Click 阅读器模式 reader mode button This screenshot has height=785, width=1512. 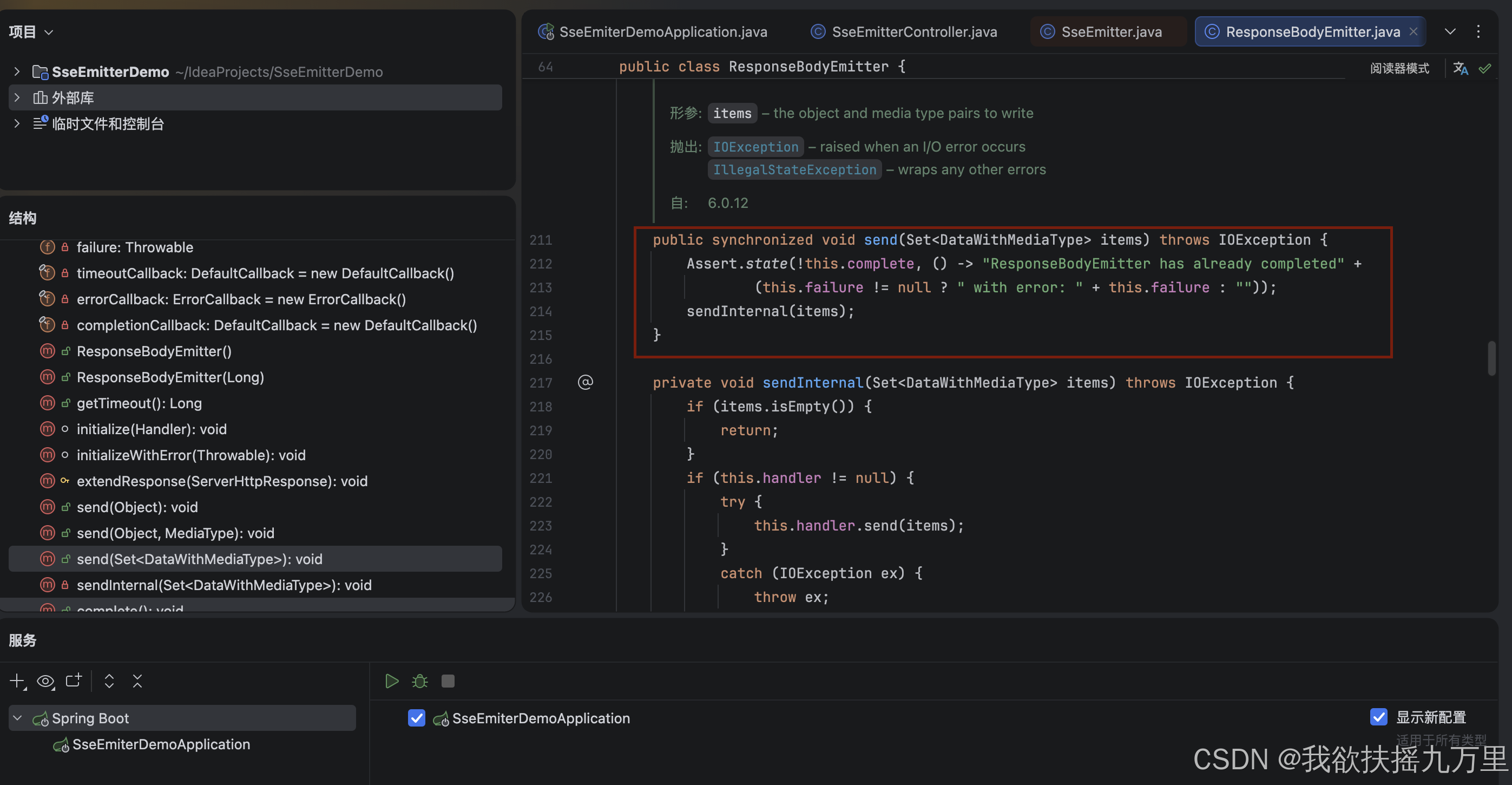tap(1400, 68)
